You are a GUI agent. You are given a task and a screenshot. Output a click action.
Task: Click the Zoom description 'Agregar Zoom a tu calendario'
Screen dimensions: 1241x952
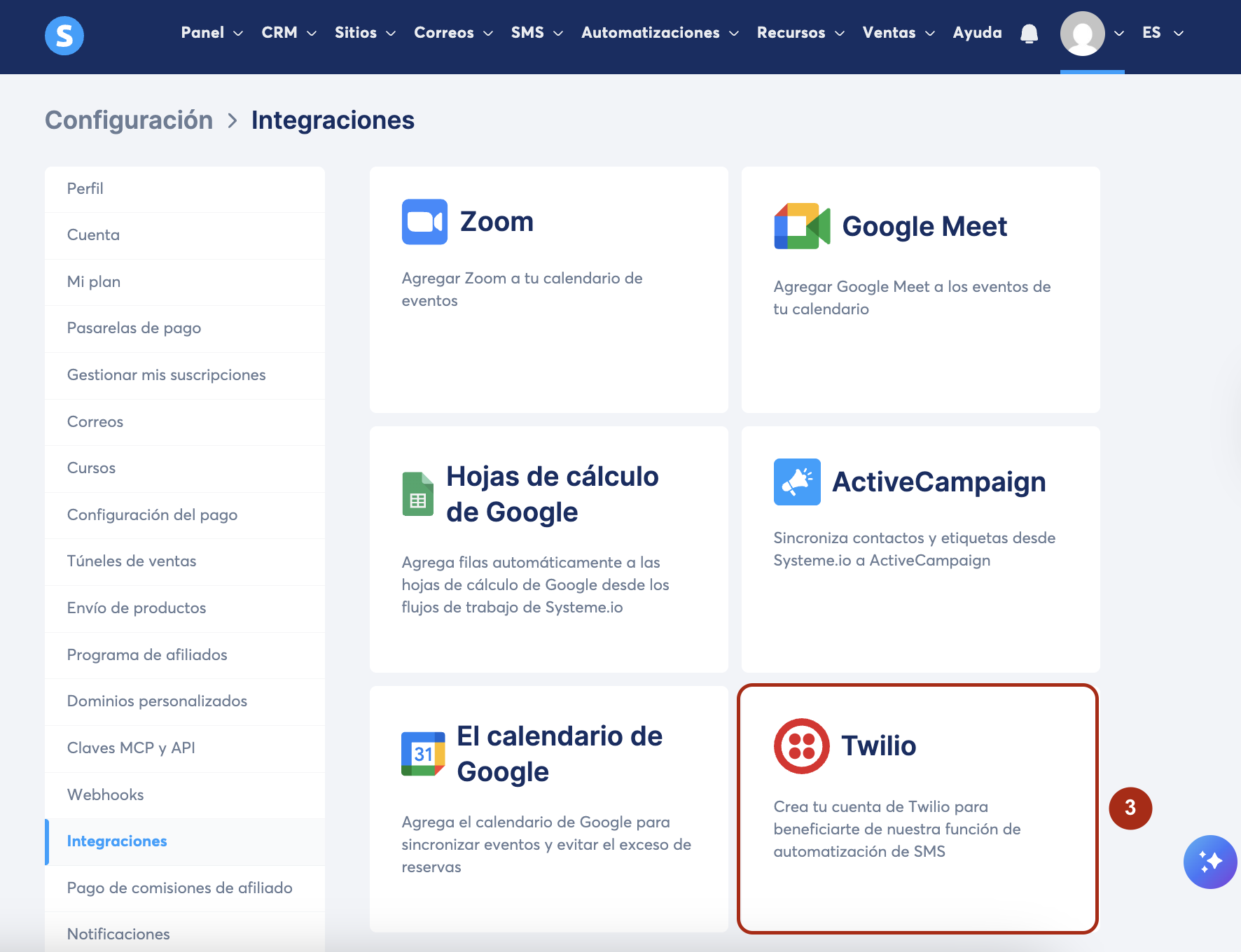click(522, 290)
